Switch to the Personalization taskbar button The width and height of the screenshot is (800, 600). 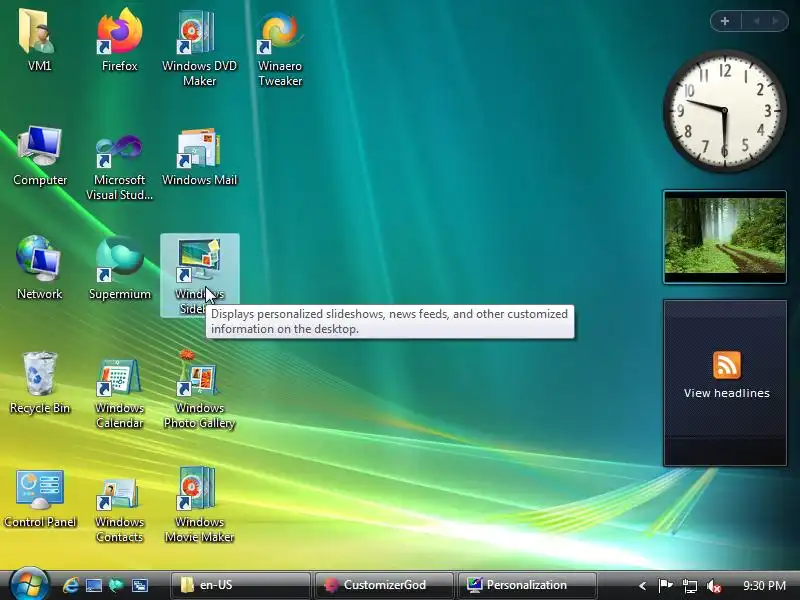(527, 585)
